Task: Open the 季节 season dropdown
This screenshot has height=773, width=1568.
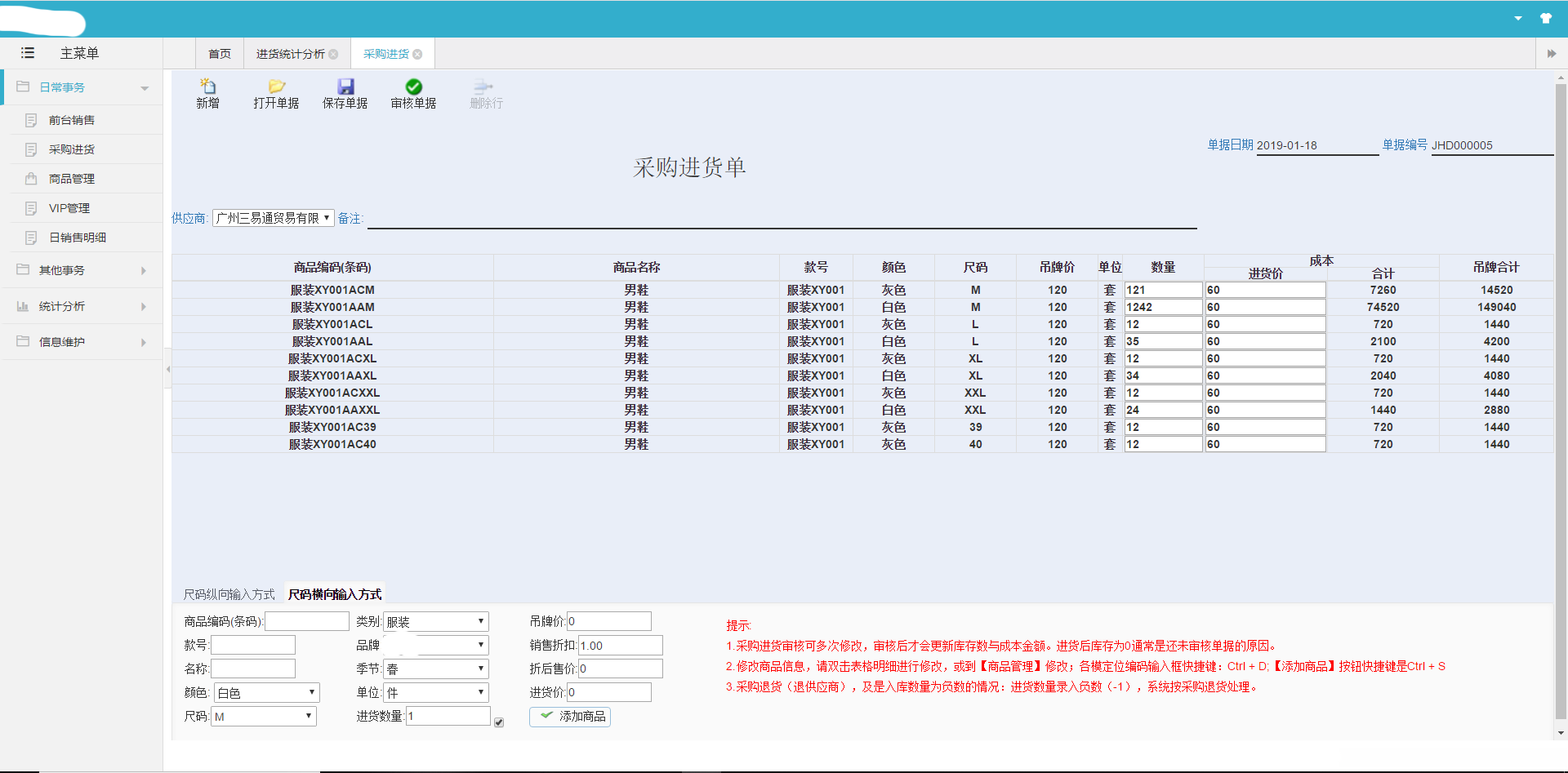Action: (436, 669)
